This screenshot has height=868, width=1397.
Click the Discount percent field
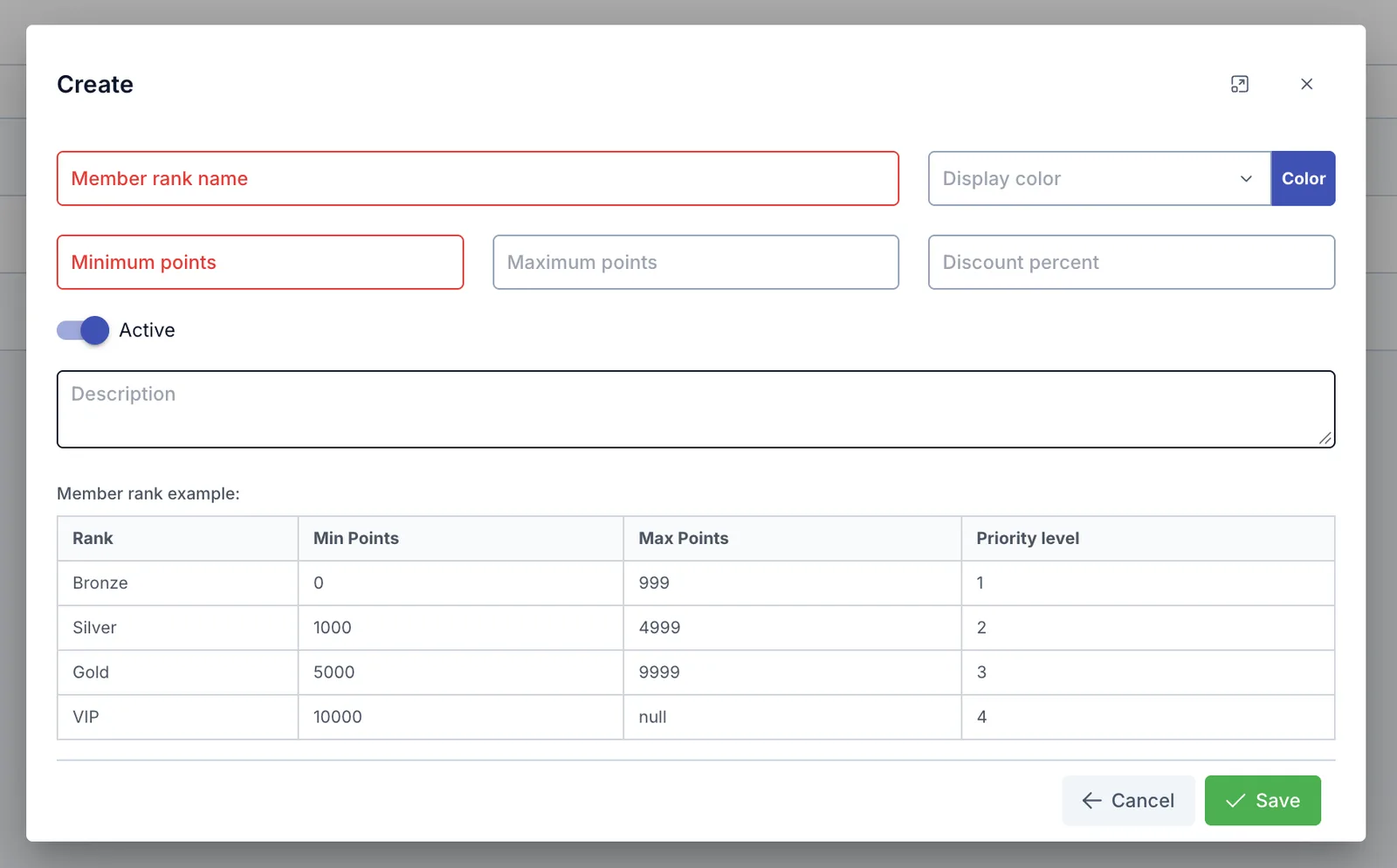(1132, 262)
